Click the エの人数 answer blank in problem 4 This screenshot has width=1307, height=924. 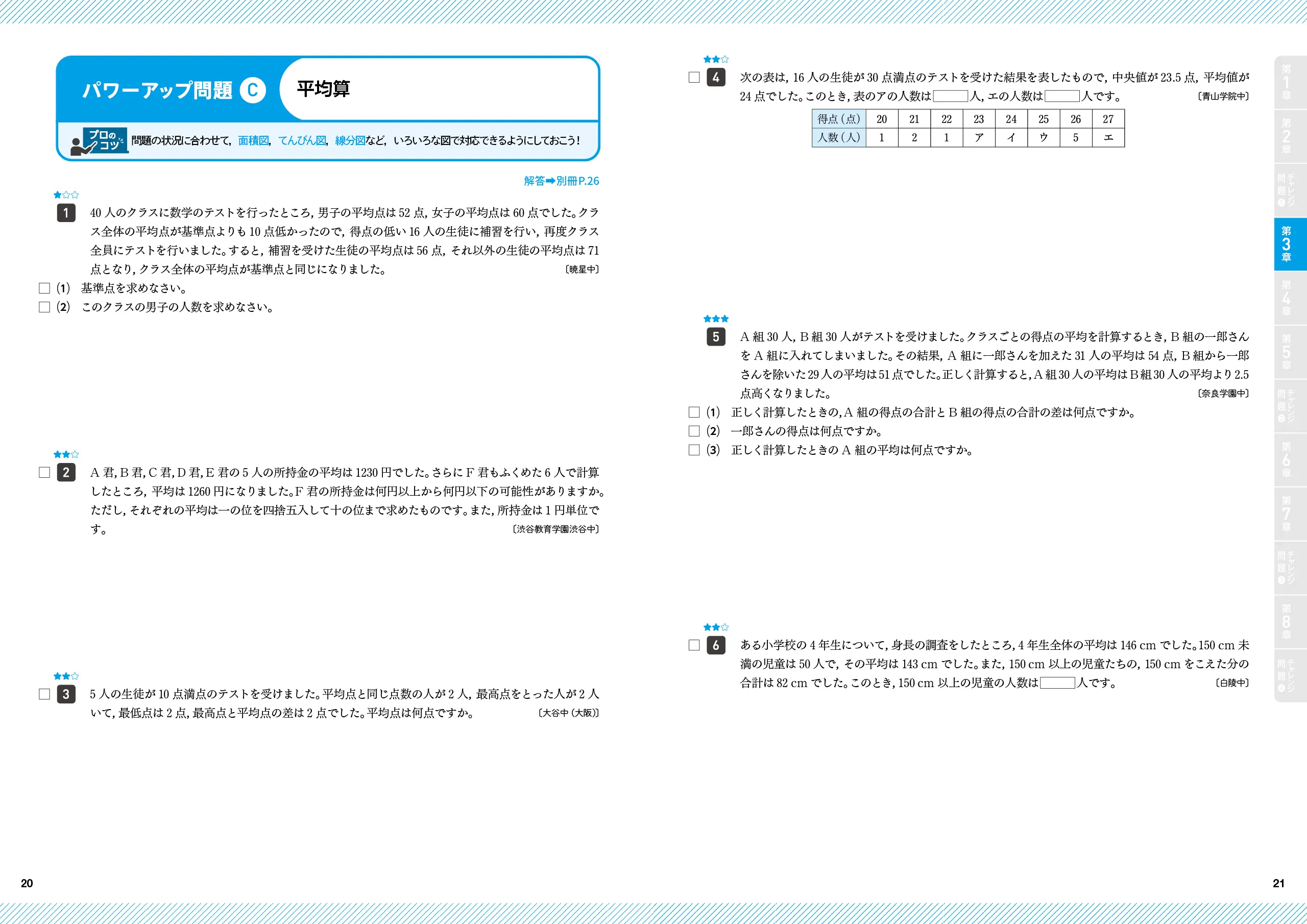tap(1061, 96)
